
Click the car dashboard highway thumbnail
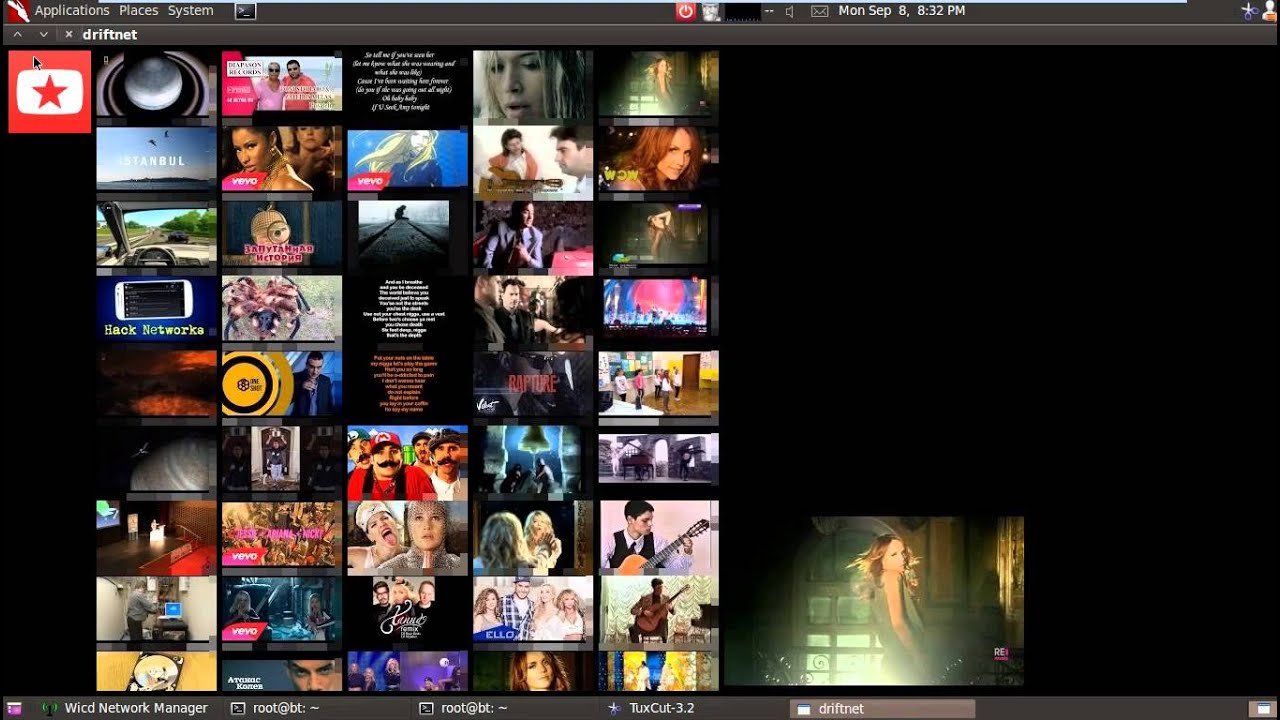click(x=156, y=235)
